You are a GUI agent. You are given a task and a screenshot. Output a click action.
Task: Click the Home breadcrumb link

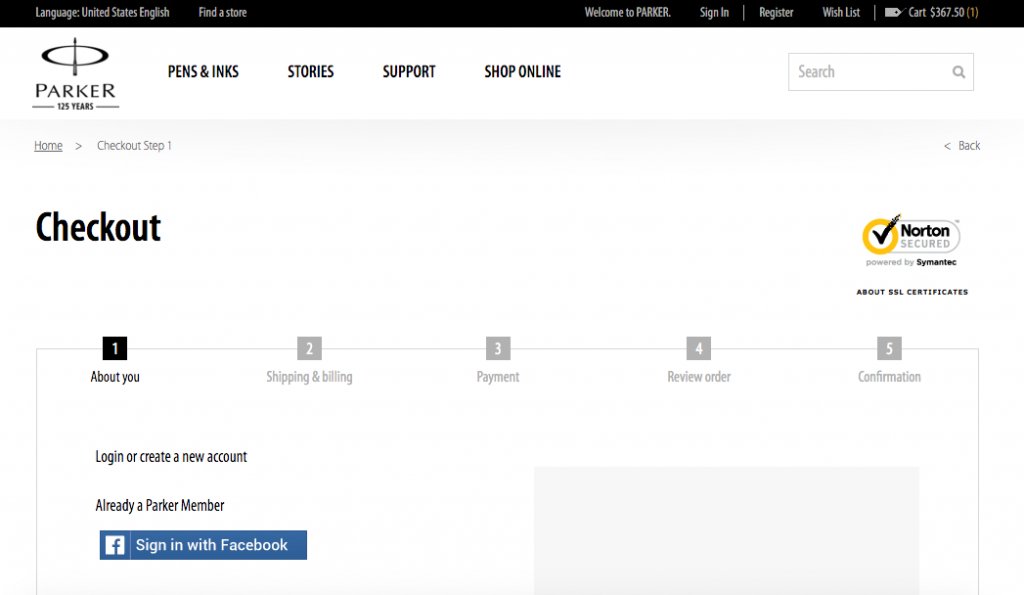(x=48, y=145)
